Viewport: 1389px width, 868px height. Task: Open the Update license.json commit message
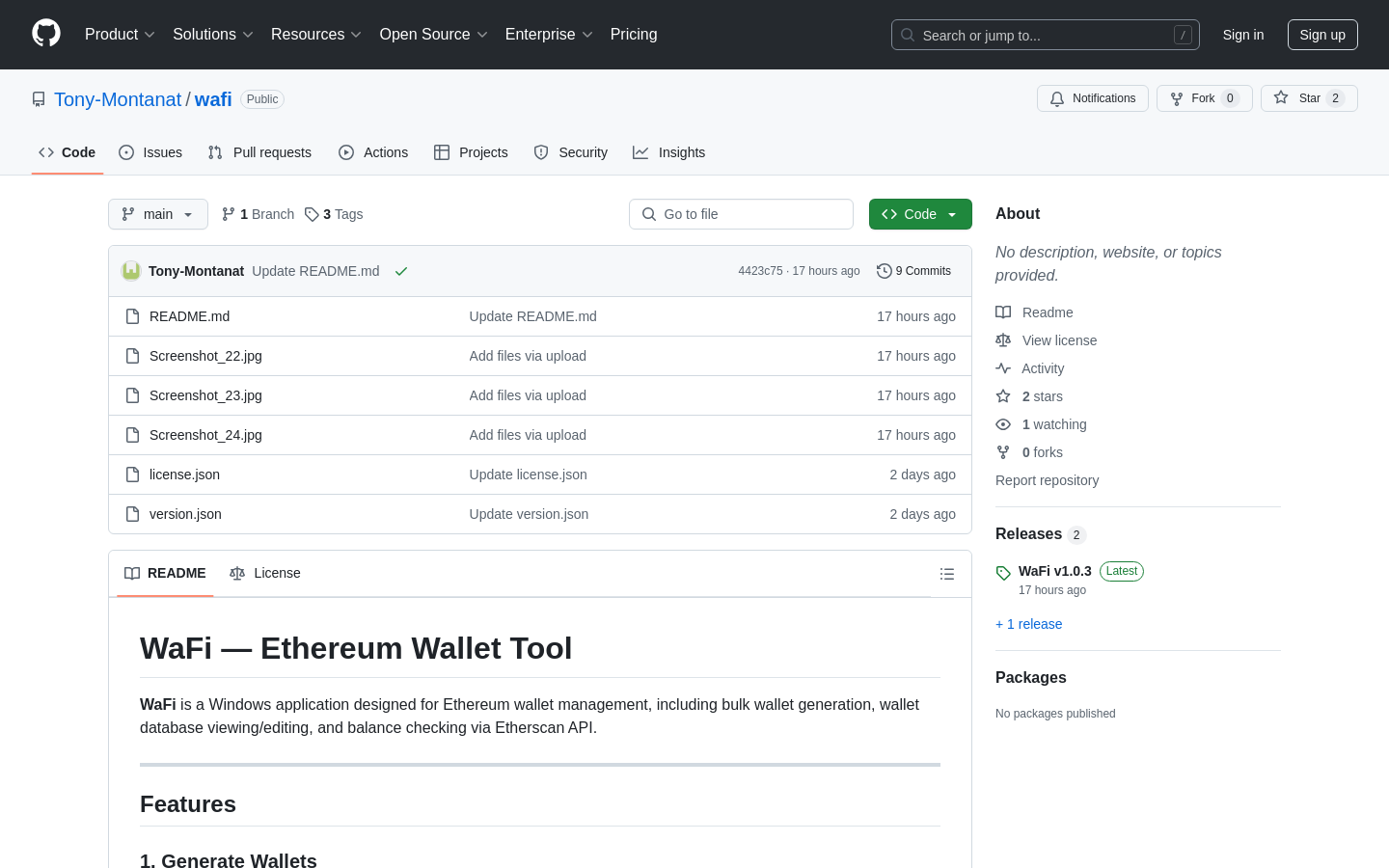(x=528, y=475)
